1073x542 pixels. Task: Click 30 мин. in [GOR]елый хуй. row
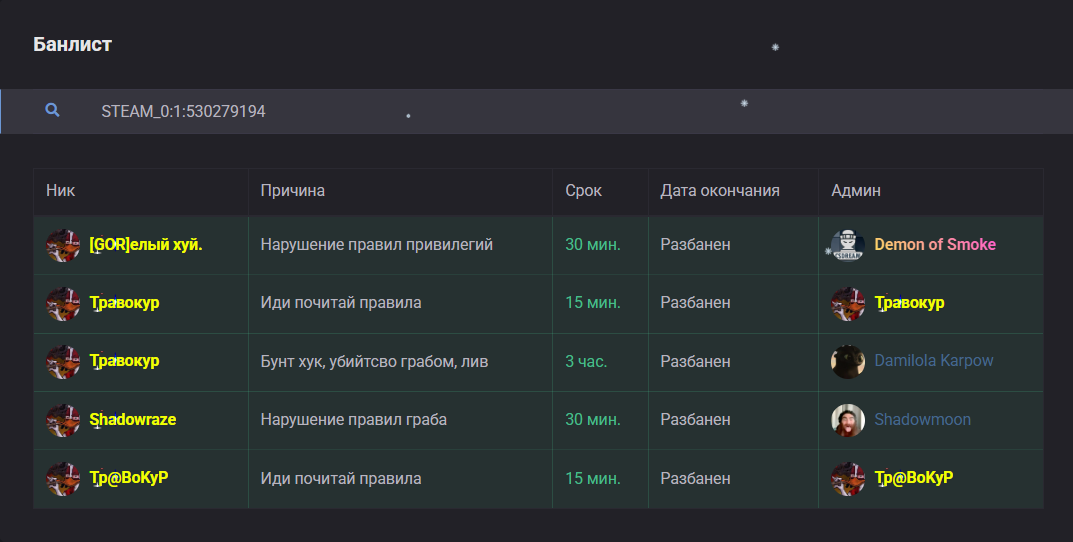[593, 244]
